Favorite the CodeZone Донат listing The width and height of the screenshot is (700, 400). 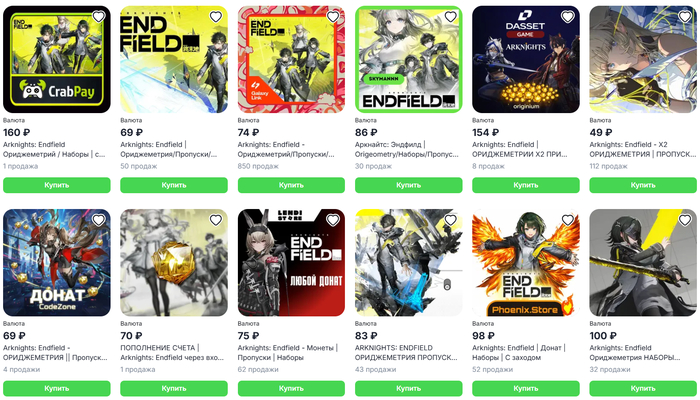tap(99, 220)
